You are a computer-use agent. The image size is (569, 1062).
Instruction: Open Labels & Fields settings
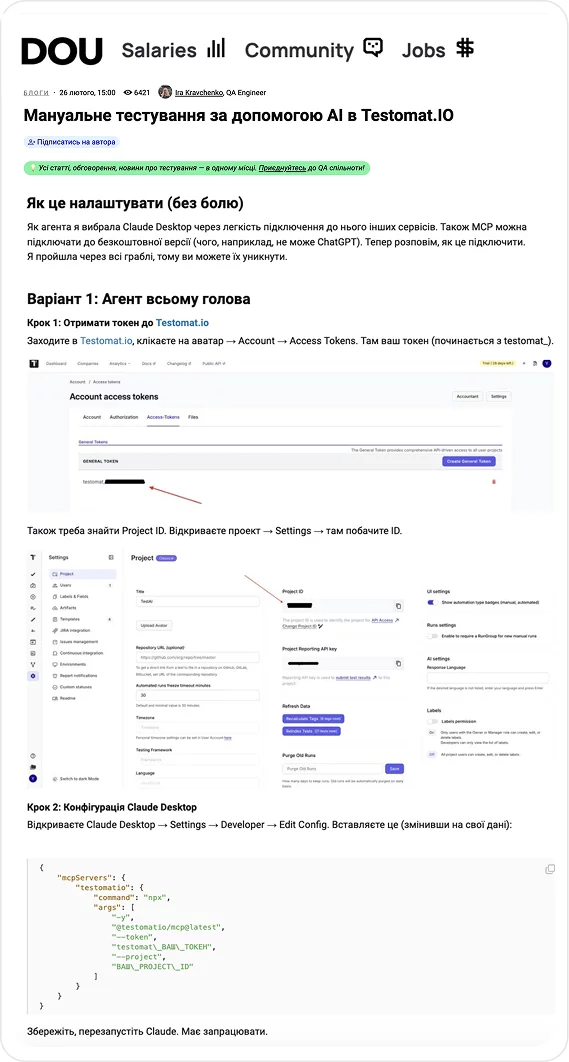83,597
